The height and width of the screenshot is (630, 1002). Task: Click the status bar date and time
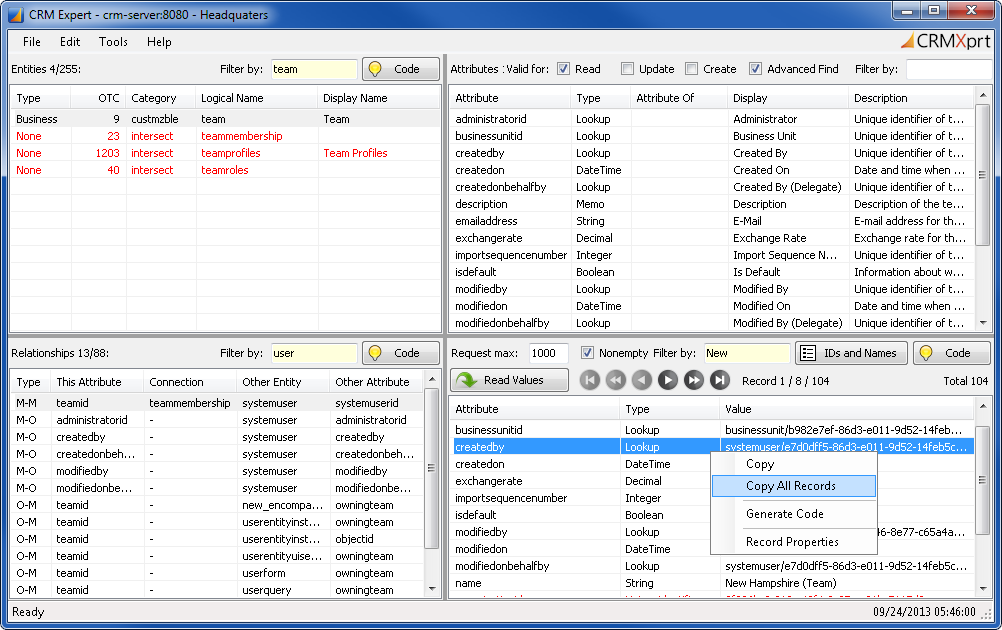[924, 612]
